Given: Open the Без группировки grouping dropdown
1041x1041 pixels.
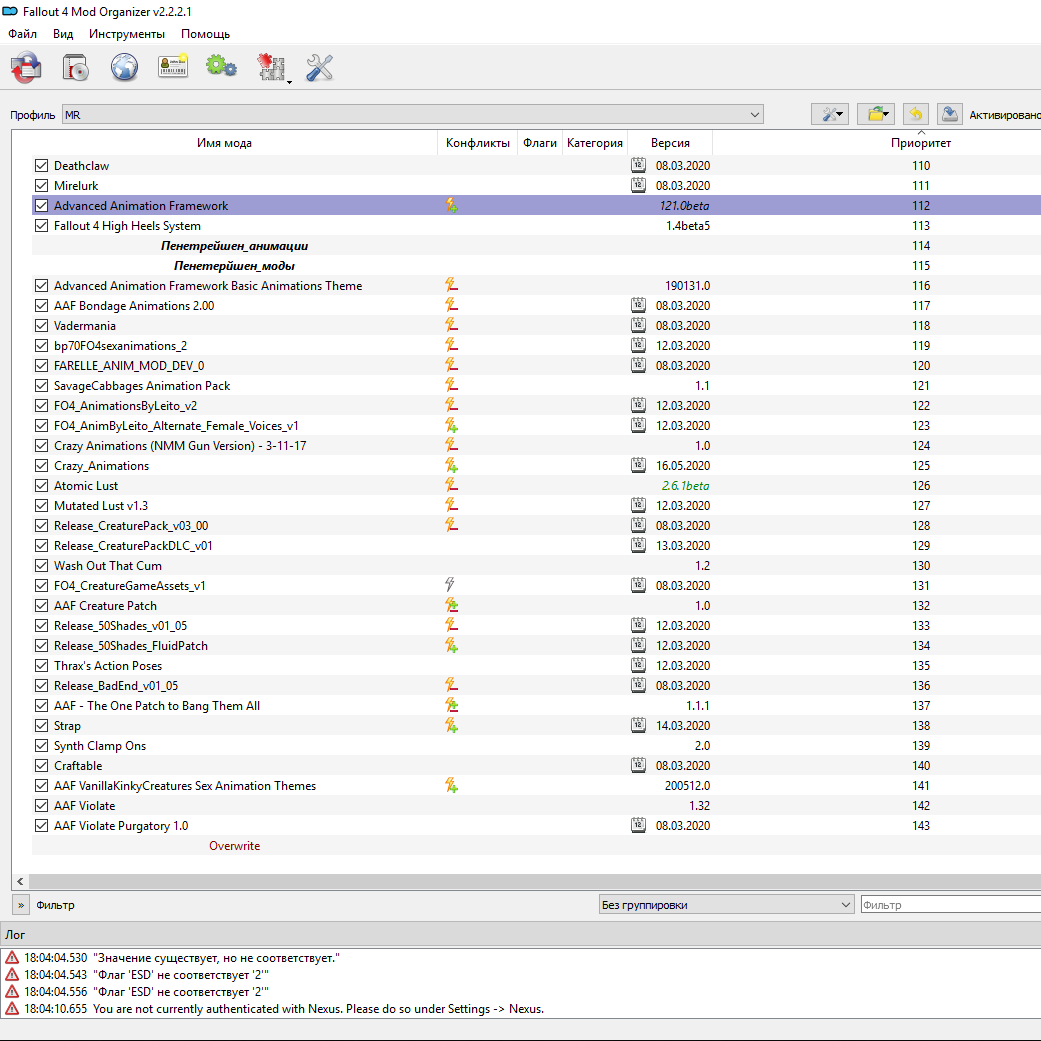Looking at the screenshot, I should coord(726,904).
